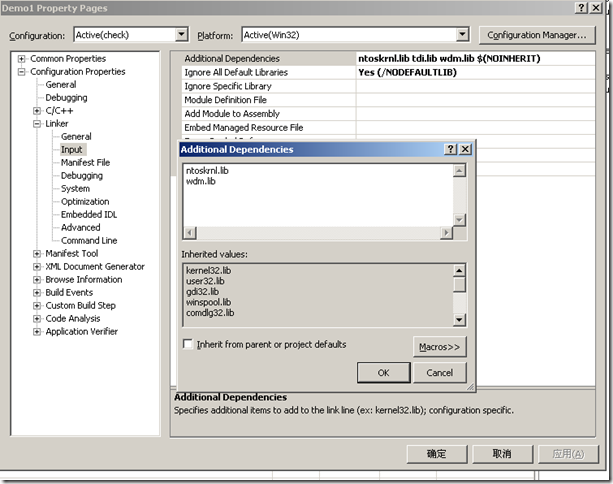Select Advanced under Linker
Viewport: 613px width, 484px height.
81,227
